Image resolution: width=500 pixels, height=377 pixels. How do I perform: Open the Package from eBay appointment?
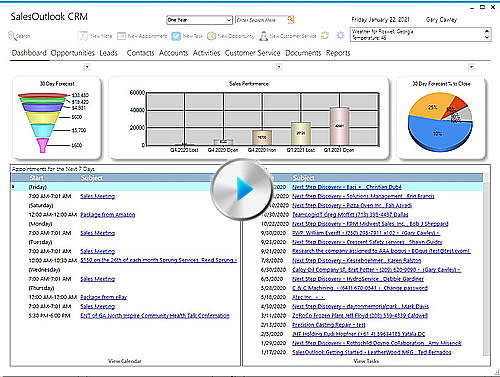coord(104,297)
